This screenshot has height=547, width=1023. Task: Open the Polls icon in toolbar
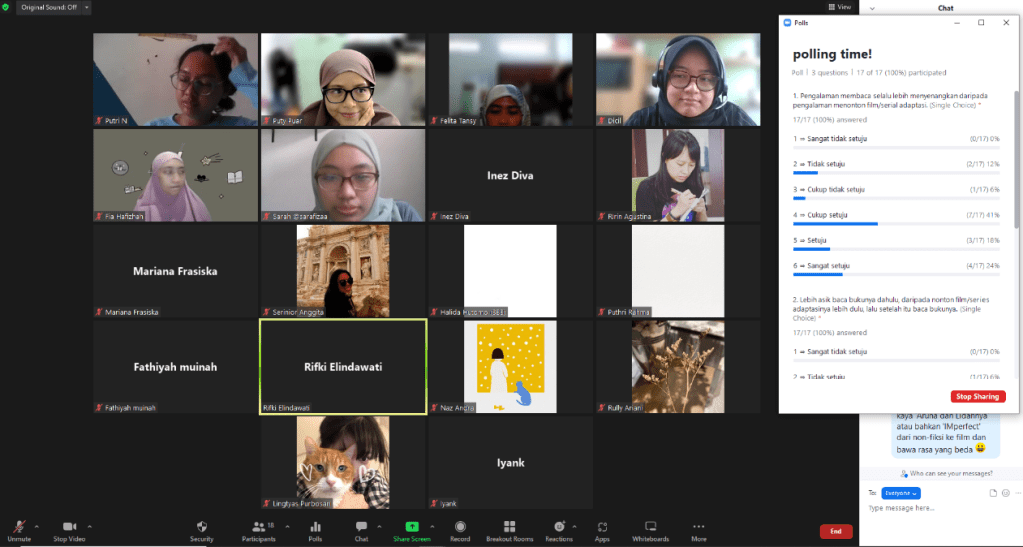click(x=315, y=526)
